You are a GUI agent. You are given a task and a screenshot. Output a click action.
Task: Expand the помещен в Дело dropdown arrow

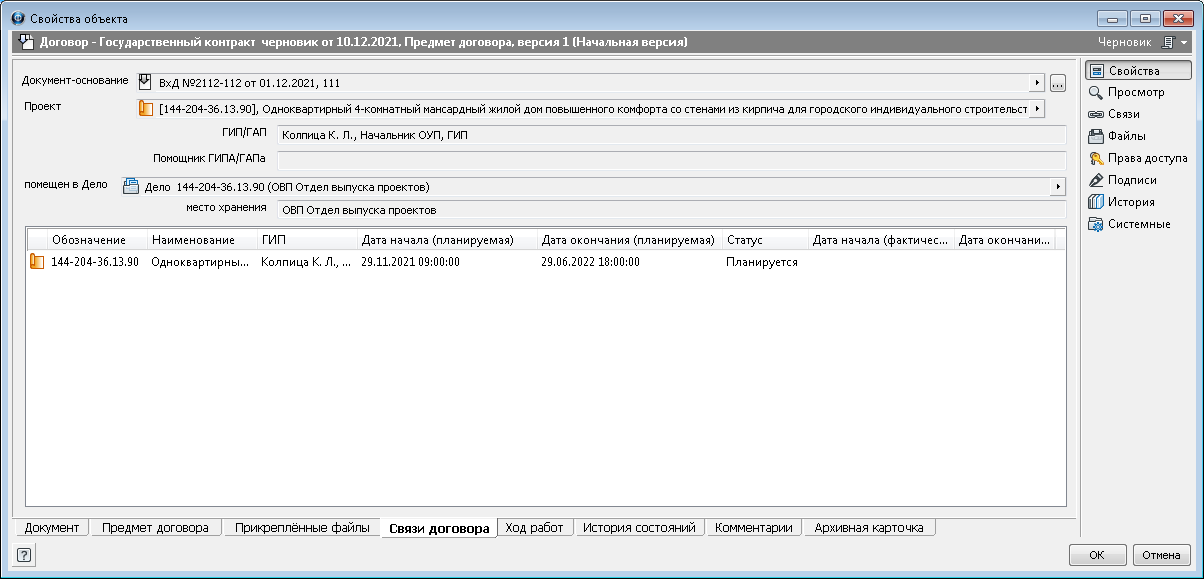(1058, 187)
